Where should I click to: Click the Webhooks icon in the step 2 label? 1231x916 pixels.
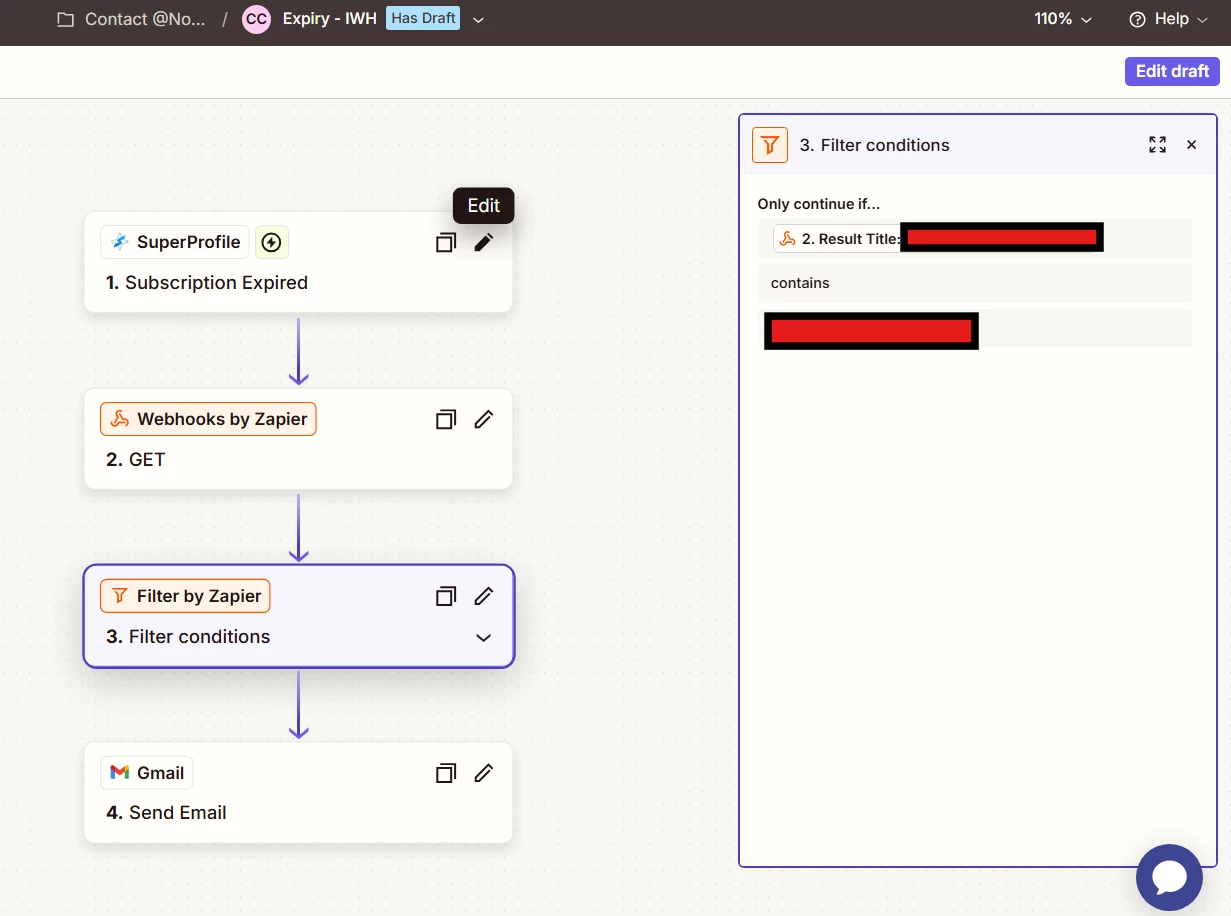pyautogui.click(x=119, y=419)
